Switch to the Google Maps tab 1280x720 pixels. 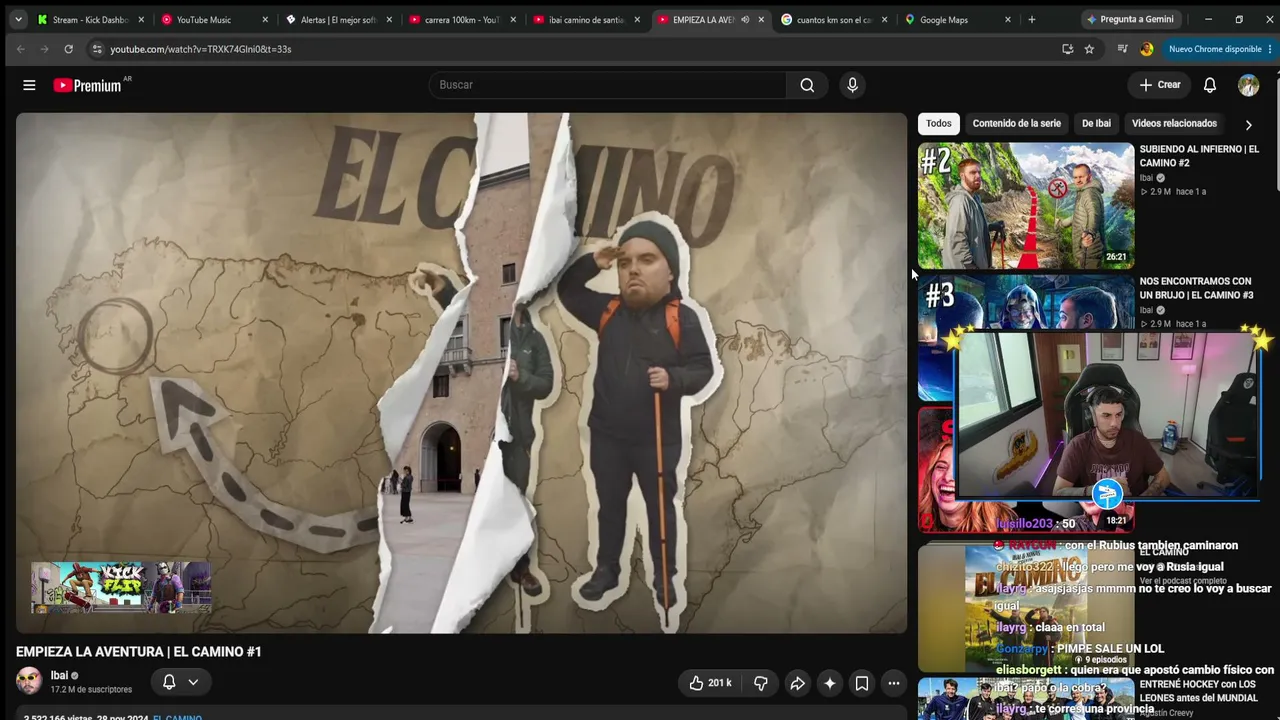958,19
